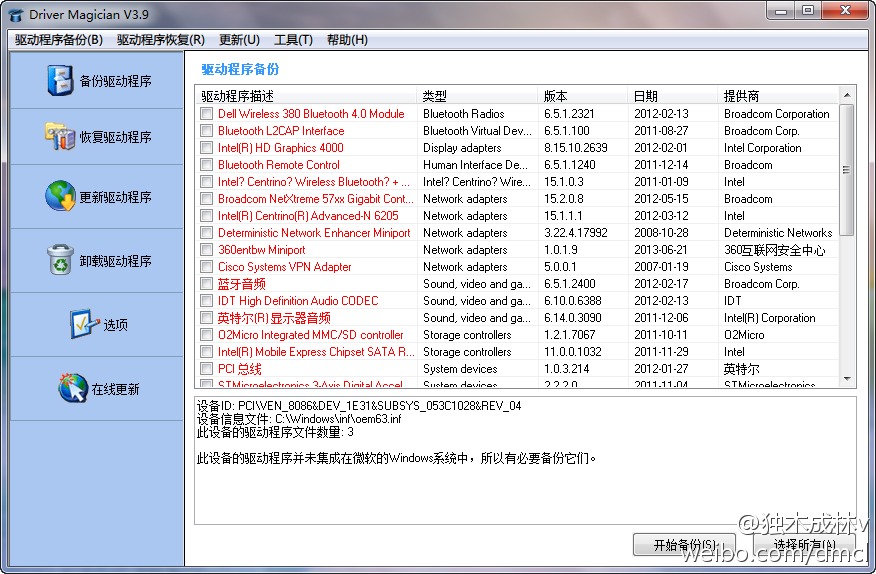This screenshot has width=876, height=574.
Task: Tick the PCI 总线 checkbox
Action: [207, 369]
